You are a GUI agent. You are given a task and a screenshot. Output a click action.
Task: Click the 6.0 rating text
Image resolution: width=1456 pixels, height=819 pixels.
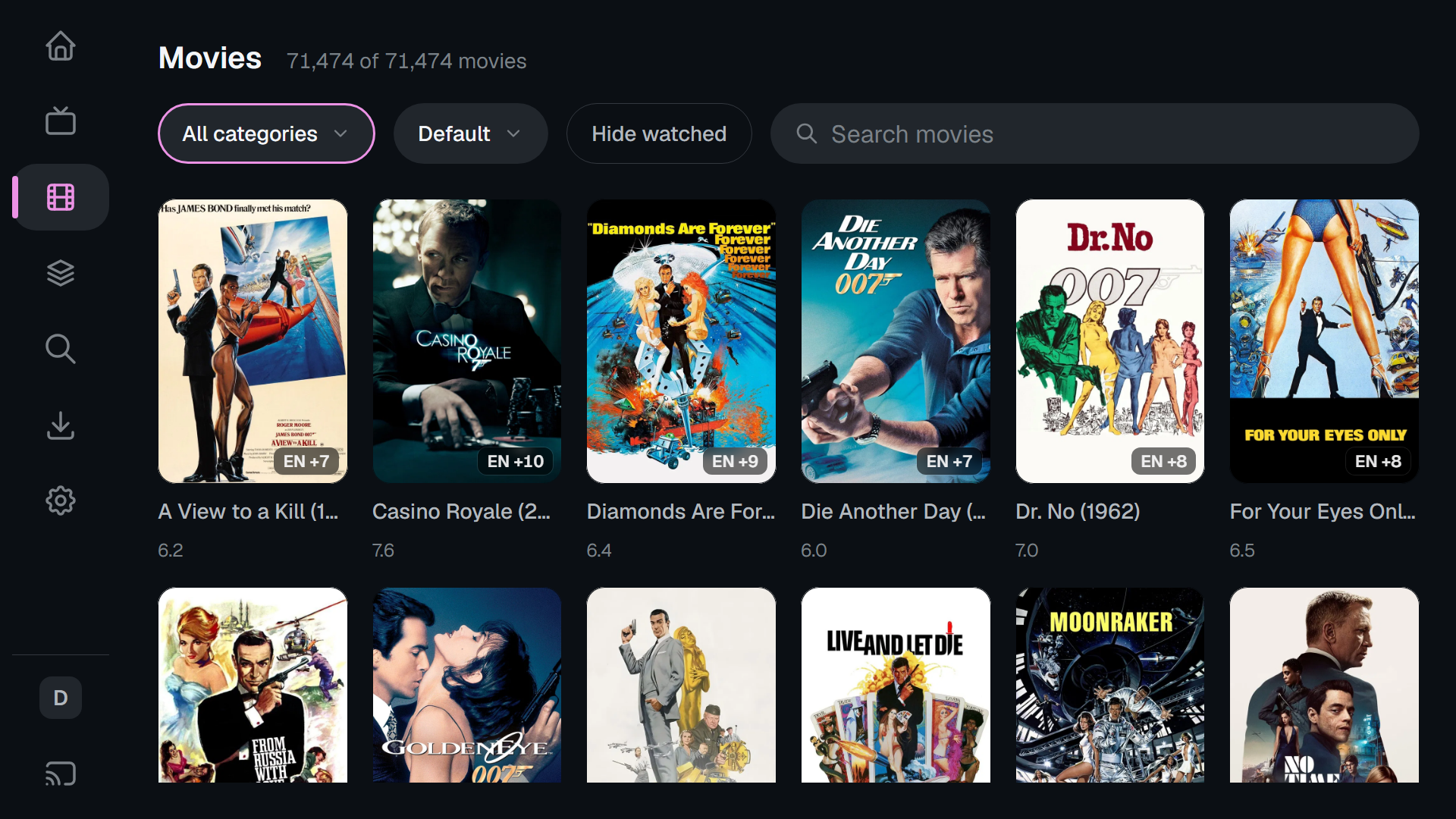814,551
